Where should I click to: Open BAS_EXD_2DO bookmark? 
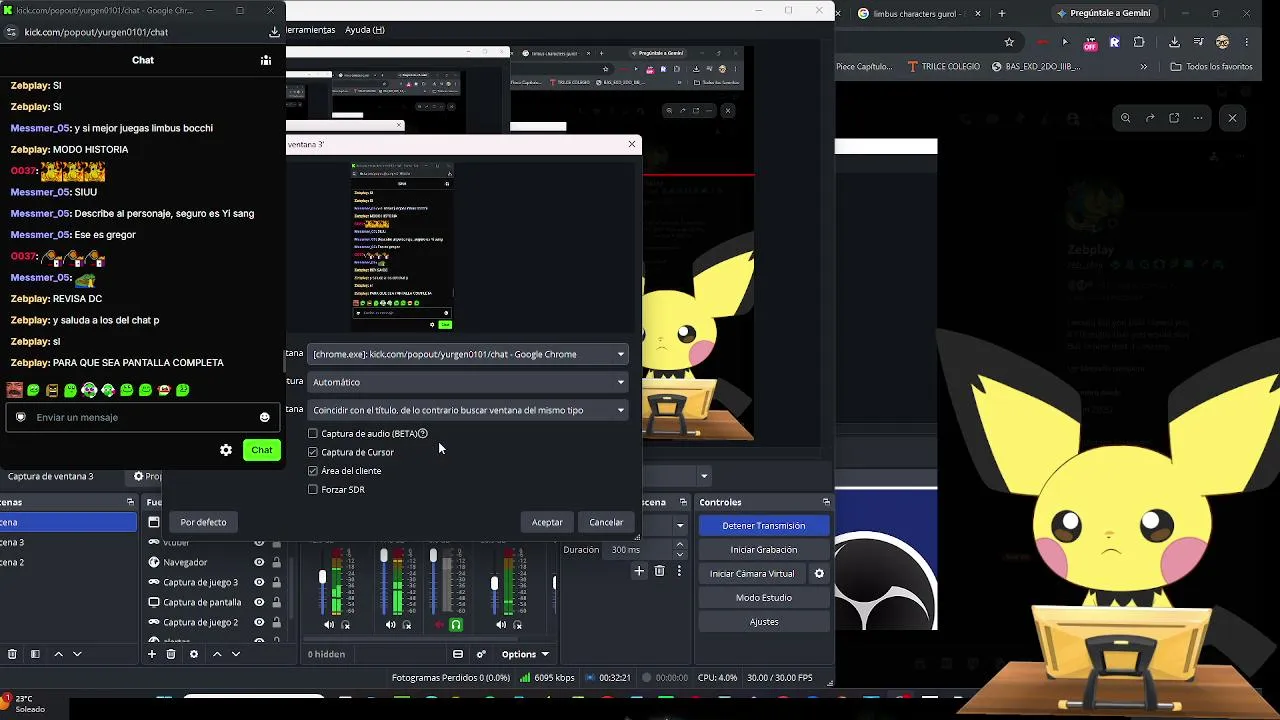click(1036, 67)
